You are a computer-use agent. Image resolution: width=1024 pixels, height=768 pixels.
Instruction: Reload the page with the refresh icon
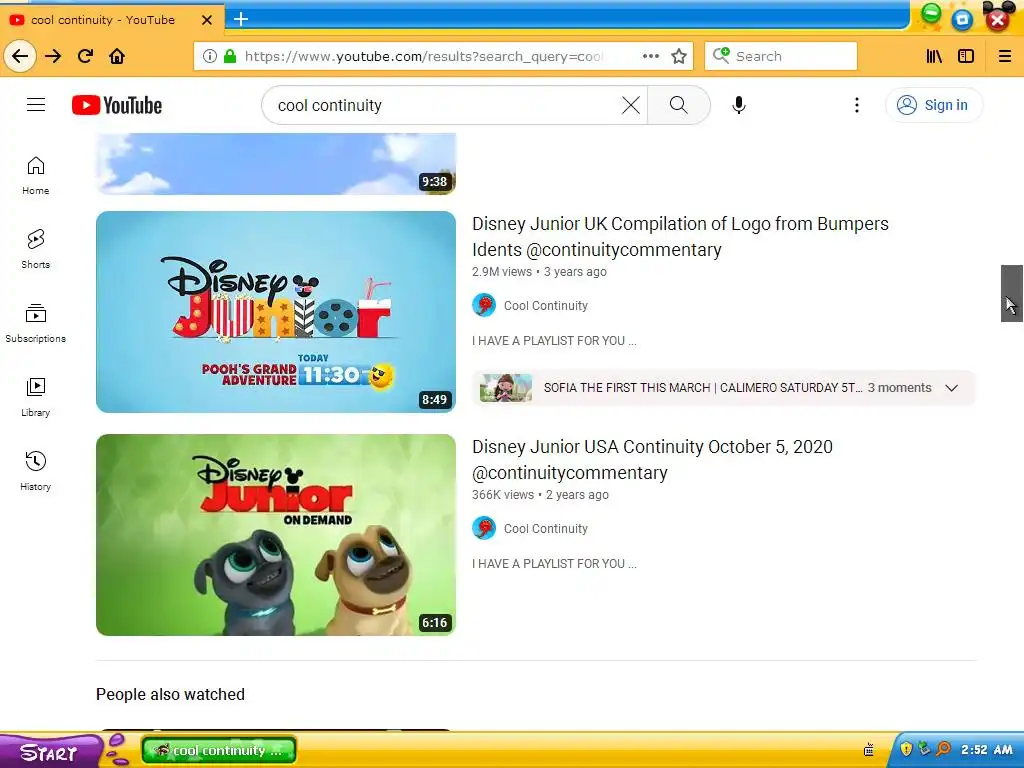(86, 56)
